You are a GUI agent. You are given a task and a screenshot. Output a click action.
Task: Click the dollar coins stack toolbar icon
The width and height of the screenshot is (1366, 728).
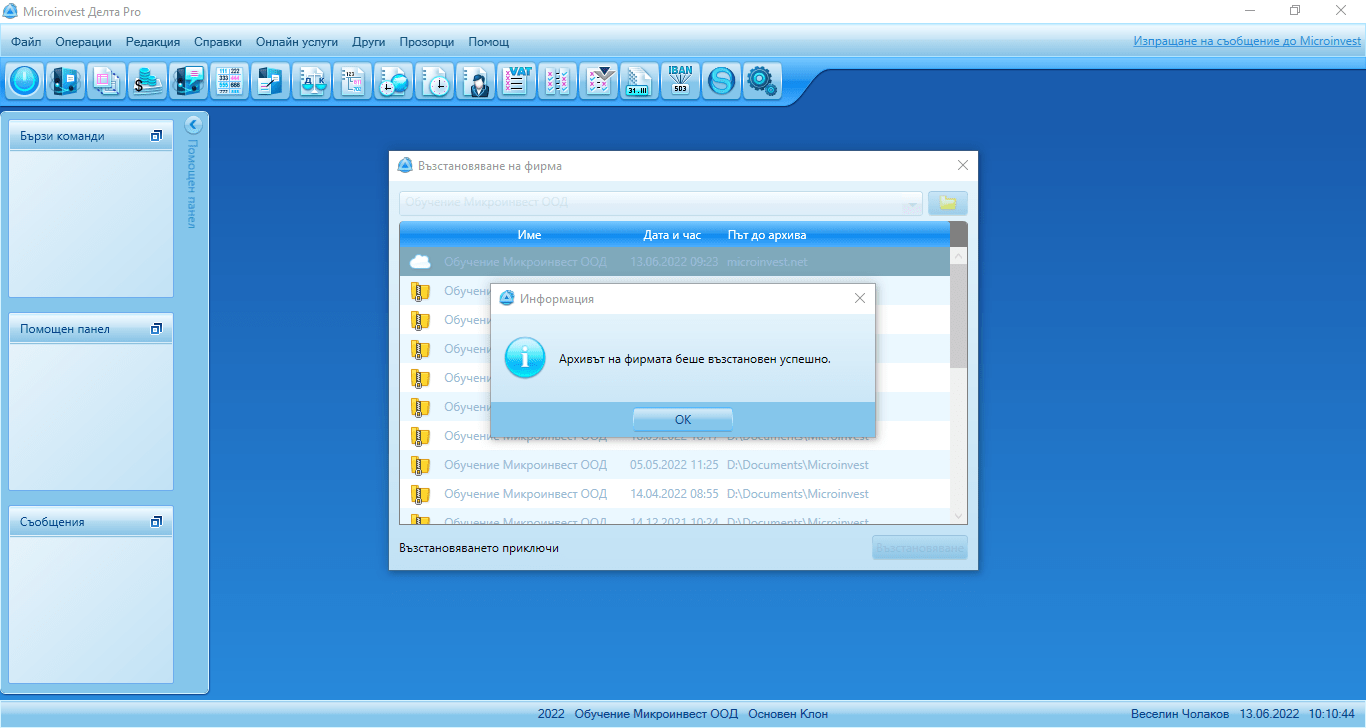pos(149,81)
